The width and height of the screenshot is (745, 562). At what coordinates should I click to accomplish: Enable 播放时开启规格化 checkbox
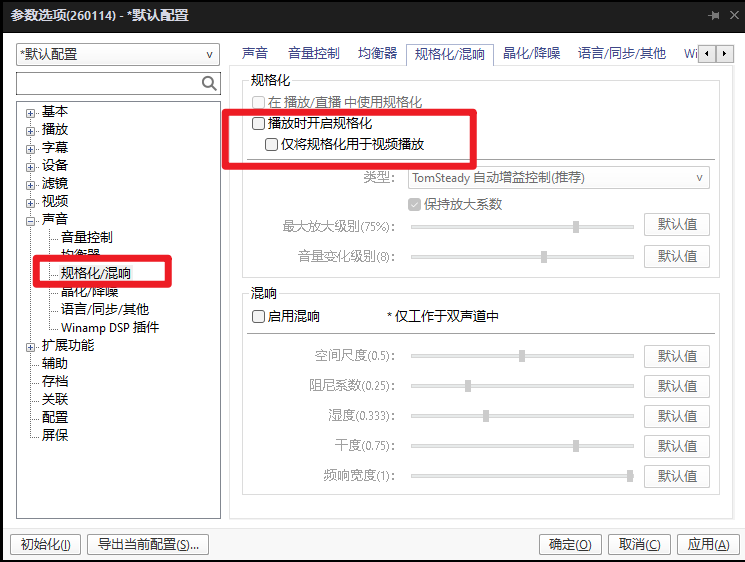tap(258, 124)
